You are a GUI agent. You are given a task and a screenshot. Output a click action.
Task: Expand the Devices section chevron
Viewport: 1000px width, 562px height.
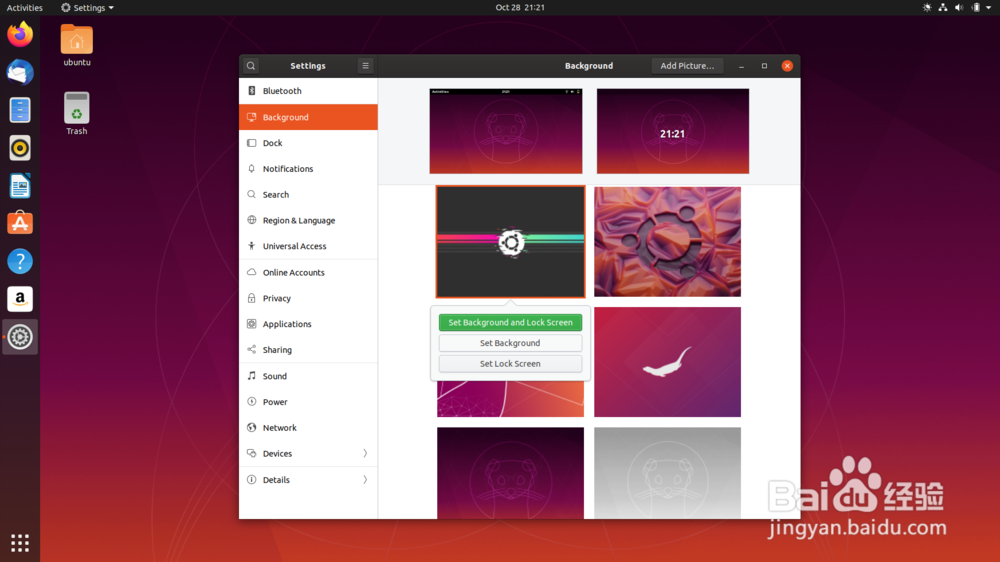coord(365,454)
